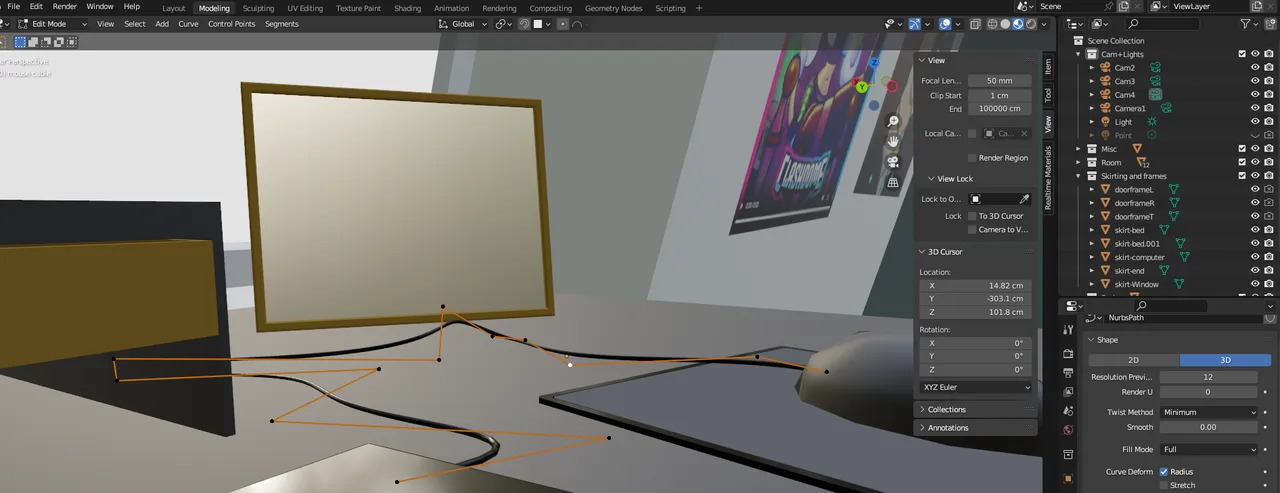1280x493 pixels.
Task: Click the Clip Start value field
Action: click(x=999, y=96)
